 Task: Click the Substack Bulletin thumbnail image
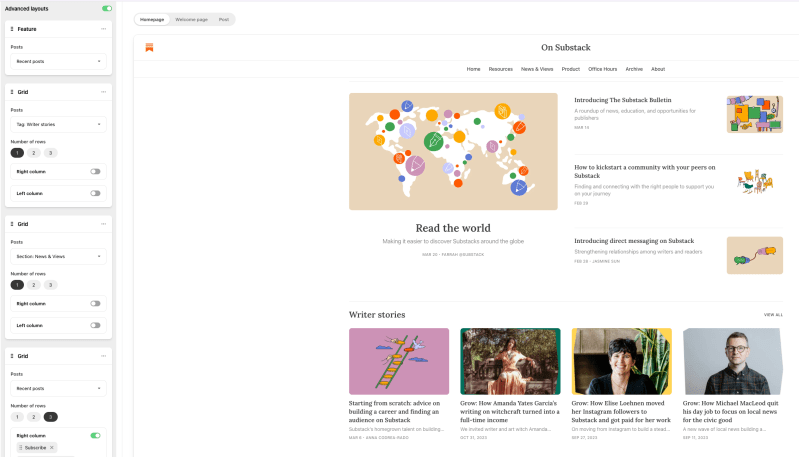tap(755, 114)
